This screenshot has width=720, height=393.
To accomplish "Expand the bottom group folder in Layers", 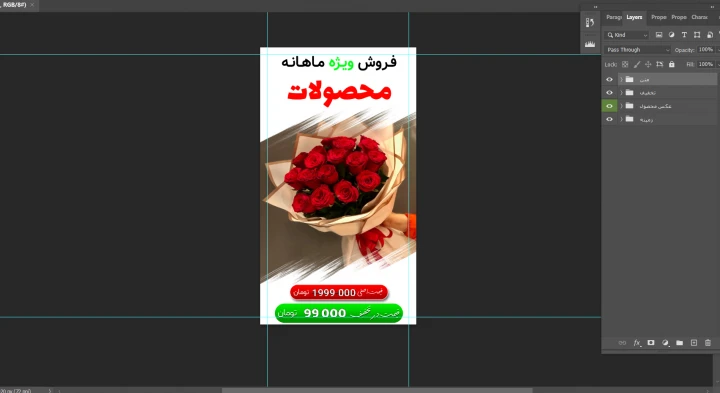I will pyautogui.click(x=621, y=119).
